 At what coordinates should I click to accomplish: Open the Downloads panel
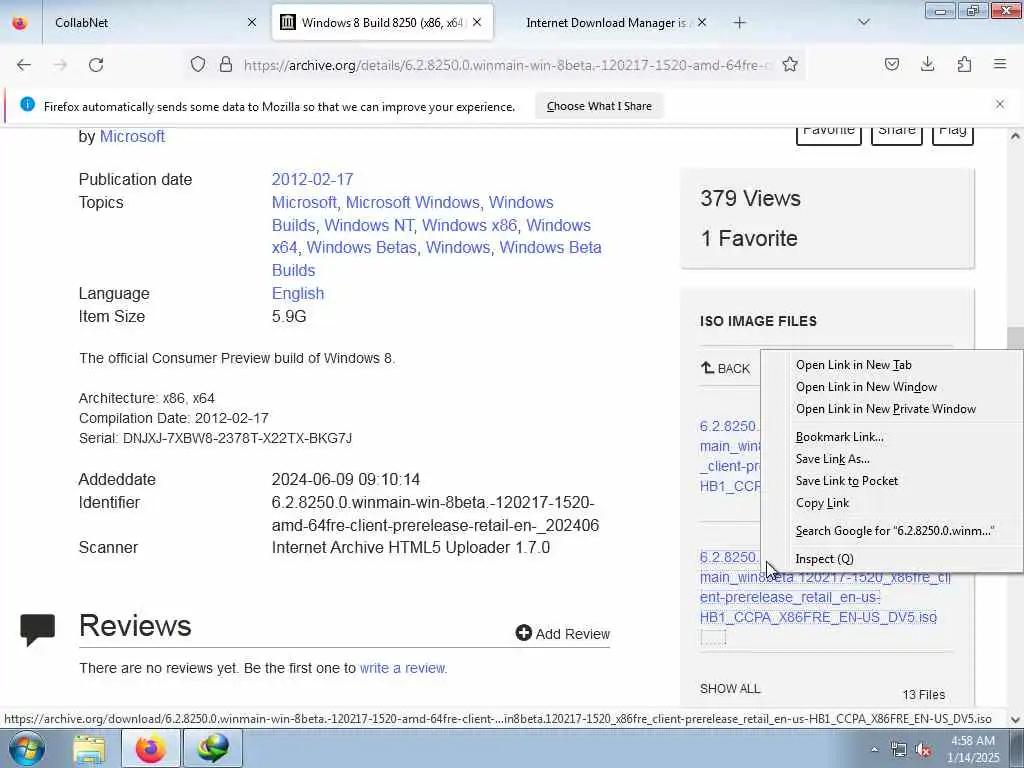tap(927, 64)
